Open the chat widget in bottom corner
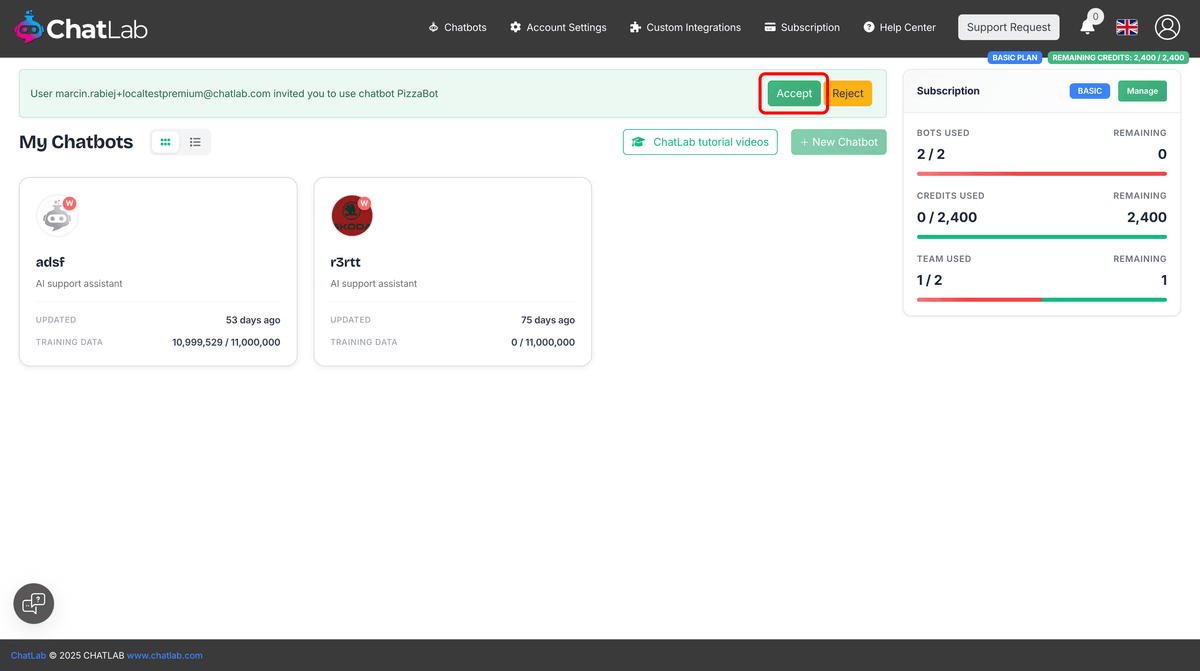Viewport: 1200px width, 671px height. coord(33,604)
